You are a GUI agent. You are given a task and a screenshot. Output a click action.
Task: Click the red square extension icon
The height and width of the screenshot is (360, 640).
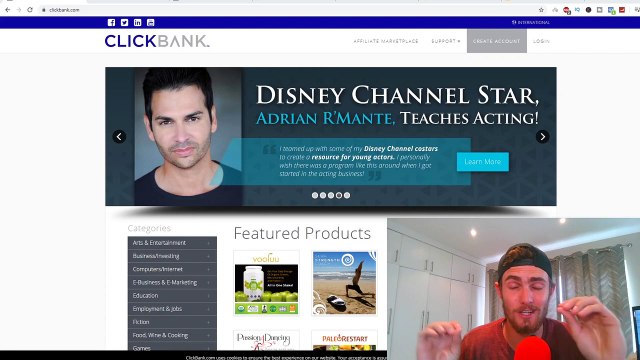tap(622, 10)
